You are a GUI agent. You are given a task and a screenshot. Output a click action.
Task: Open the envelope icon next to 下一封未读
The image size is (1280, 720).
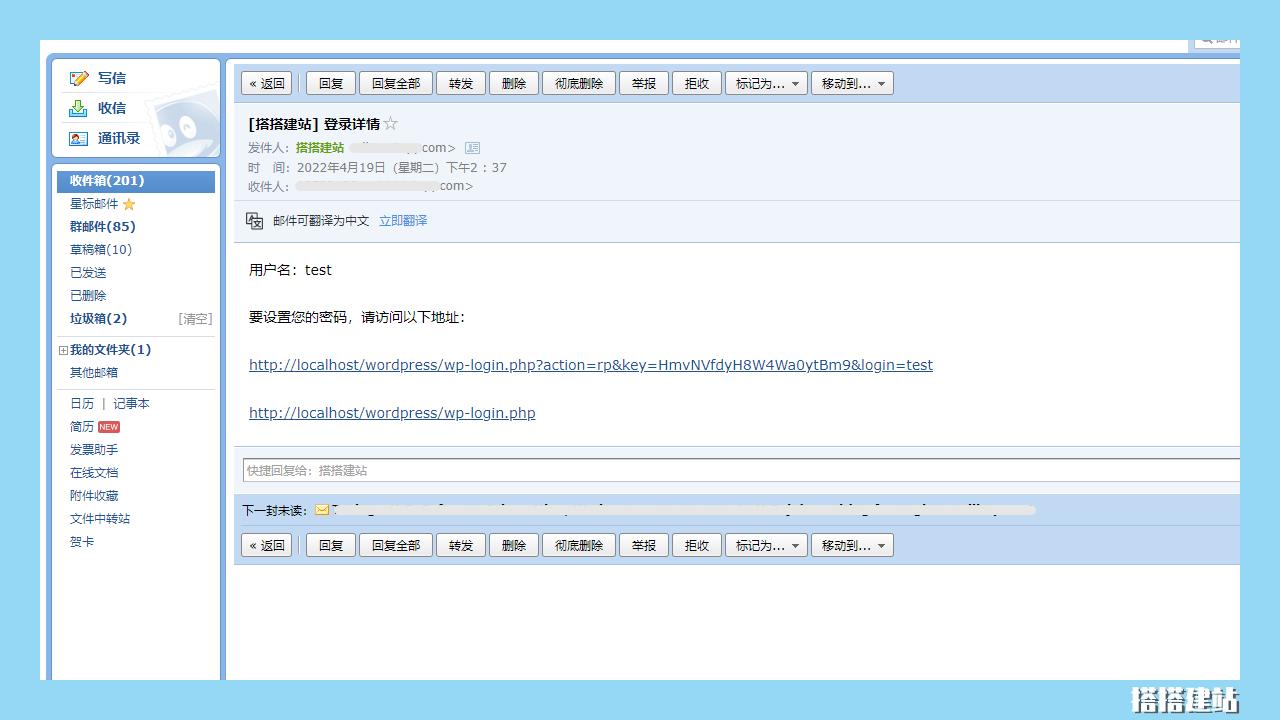point(321,509)
